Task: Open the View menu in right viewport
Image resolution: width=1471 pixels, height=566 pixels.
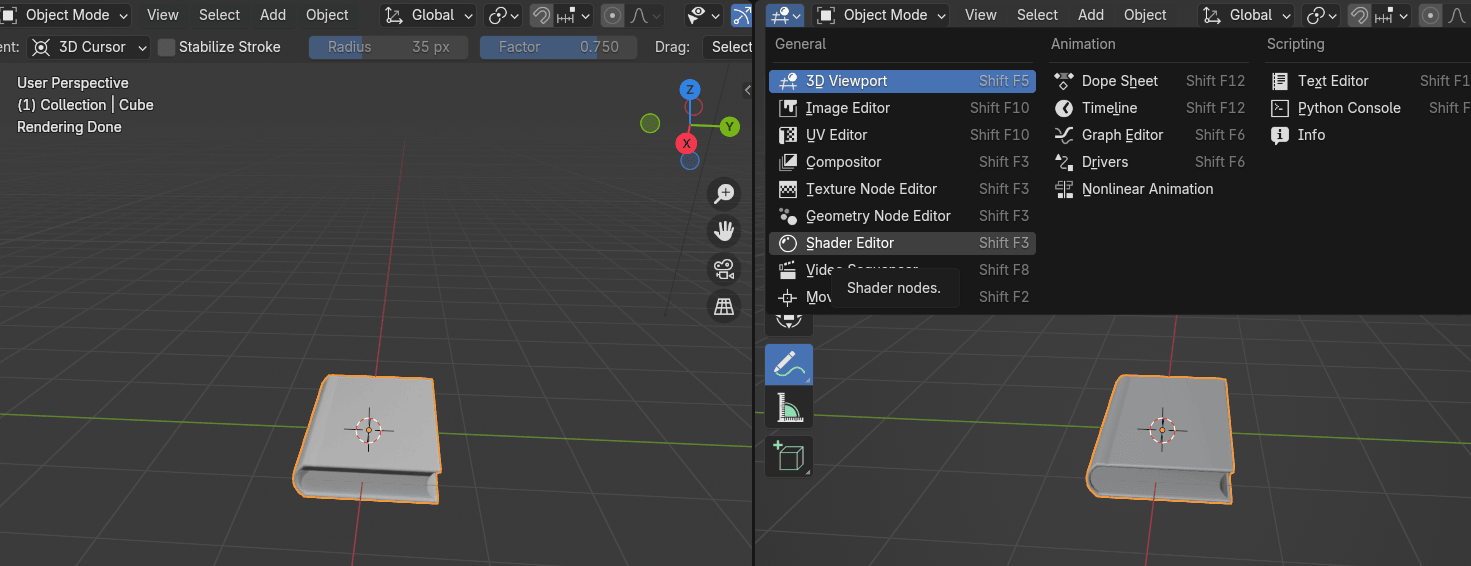Action: tap(980, 15)
